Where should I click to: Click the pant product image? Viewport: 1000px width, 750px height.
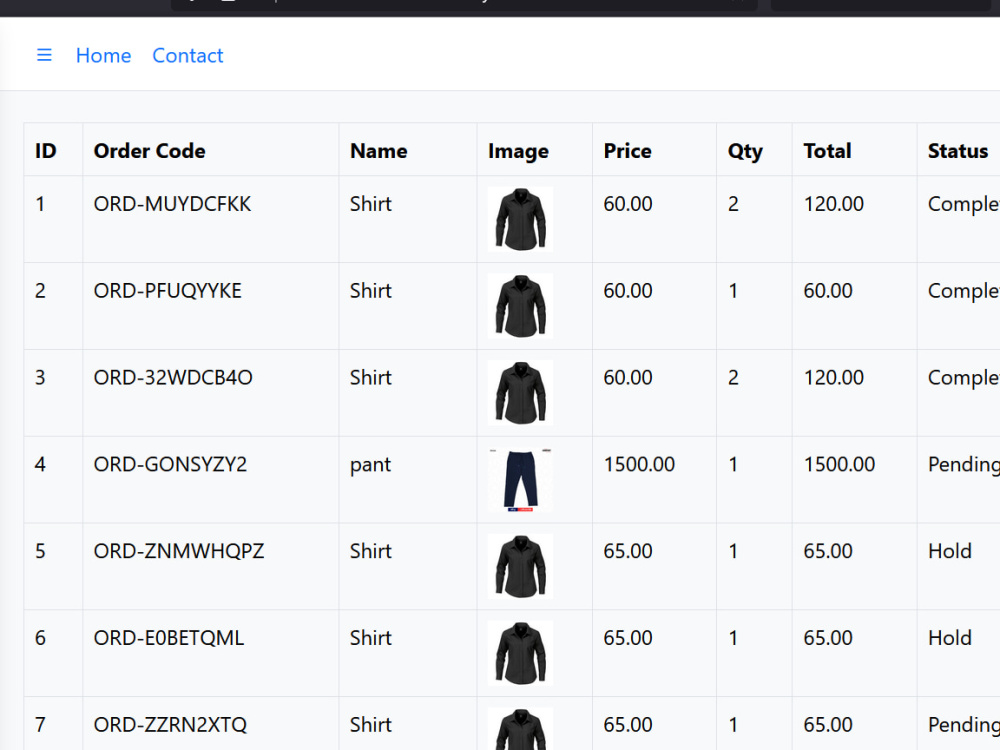pos(520,480)
